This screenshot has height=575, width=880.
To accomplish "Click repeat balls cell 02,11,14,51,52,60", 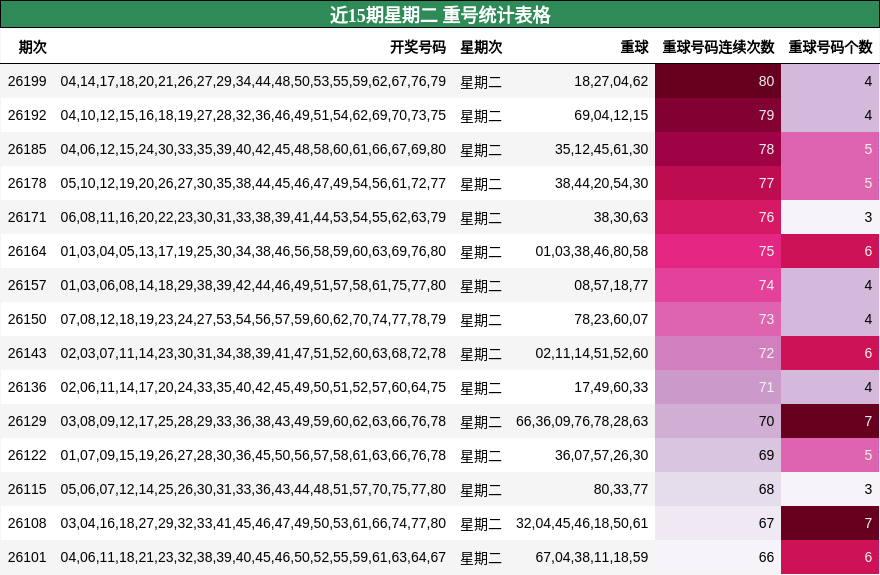I will [592, 353].
